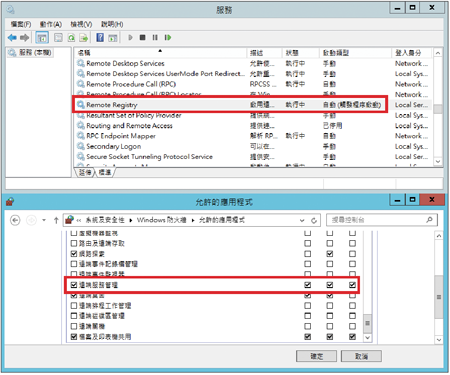Open the 系統及安全性 breadcrumb link

click(x=105, y=220)
